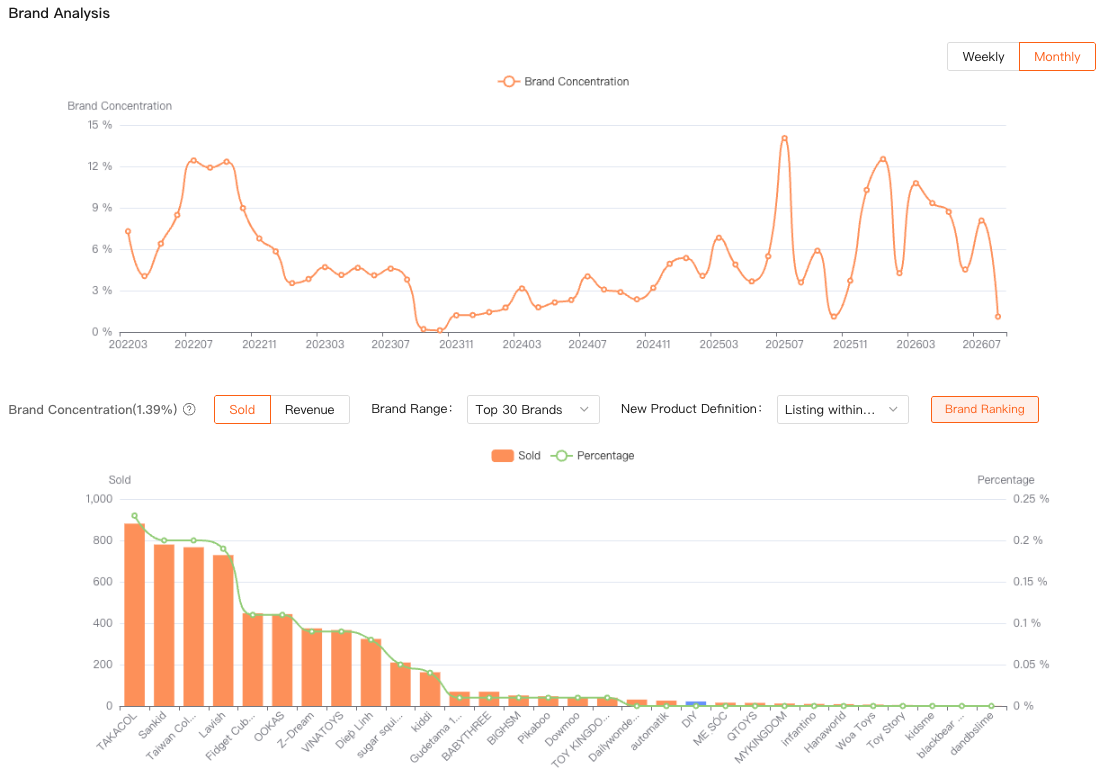This screenshot has height=783, width=1110.
Task: Click the 202411 x-axis label
Action: 653,344
